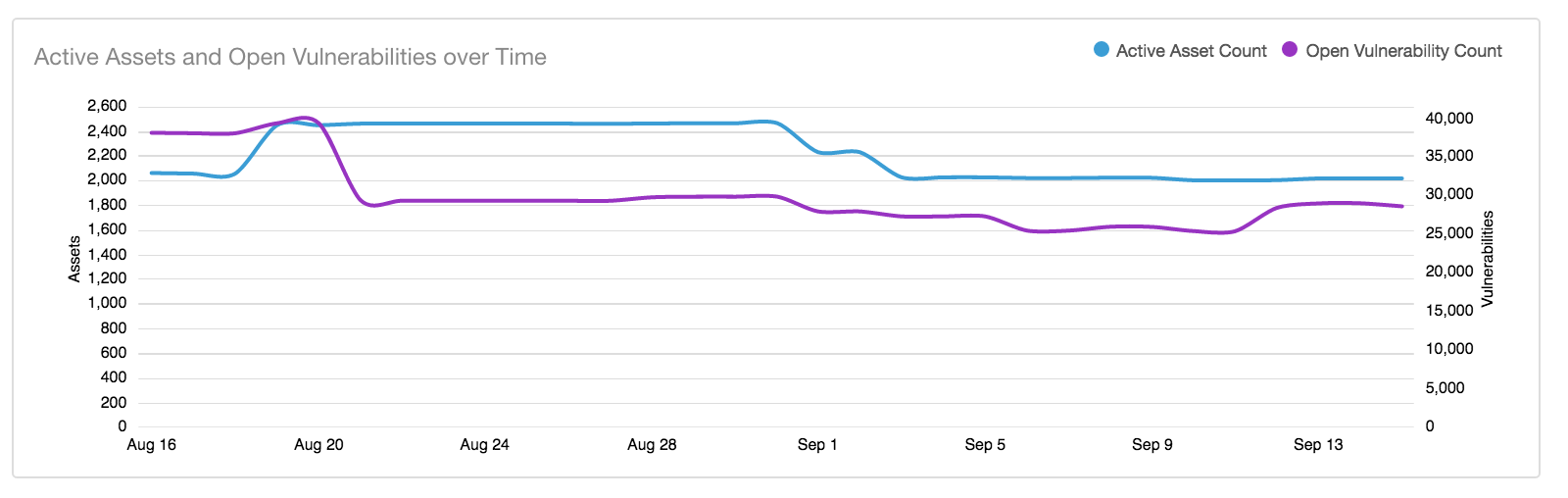Viewport: 1568px width, 498px height.
Task: Select the Sep 5 date label
Action: 985,445
